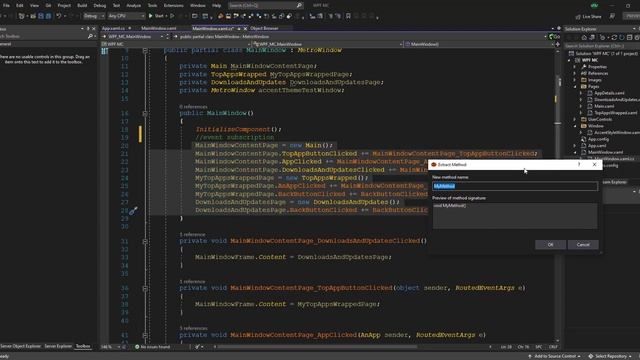Close the Extract Method dialog

point(594,164)
